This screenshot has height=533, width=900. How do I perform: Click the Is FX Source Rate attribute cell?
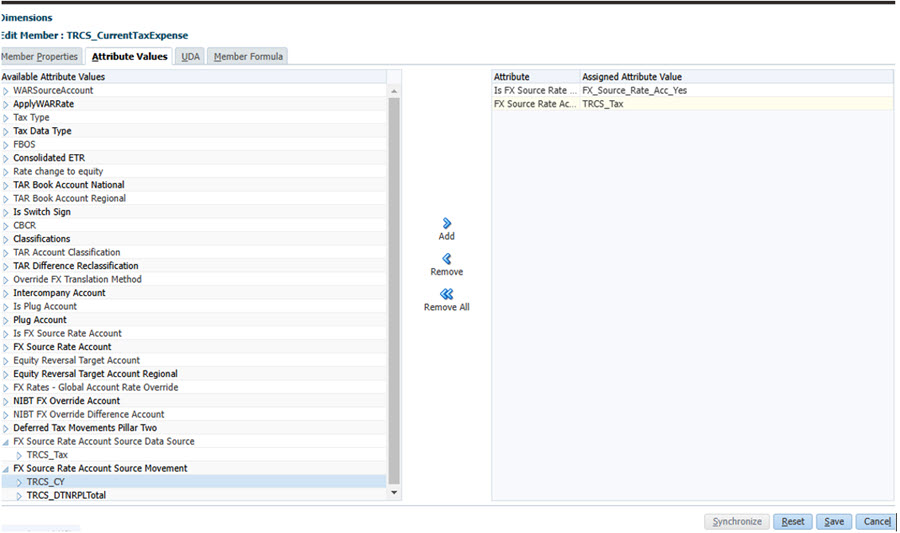pos(536,91)
